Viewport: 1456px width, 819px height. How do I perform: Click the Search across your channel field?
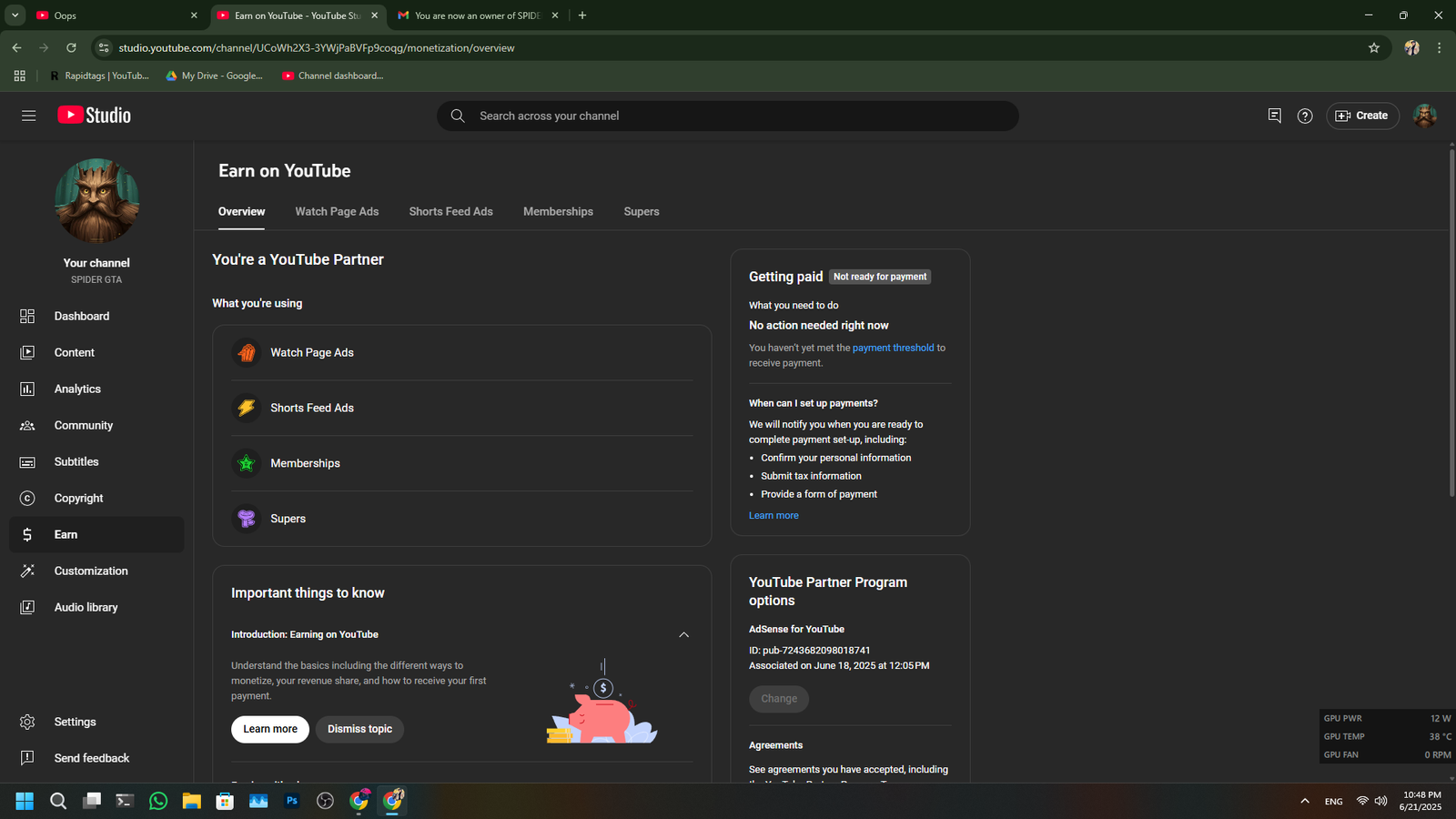tap(728, 116)
